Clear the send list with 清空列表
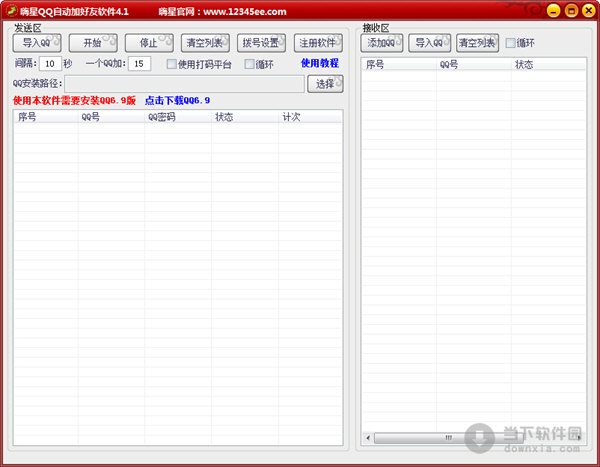Image resolution: width=600 pixels, height=467 pixels. click(205, 43)
